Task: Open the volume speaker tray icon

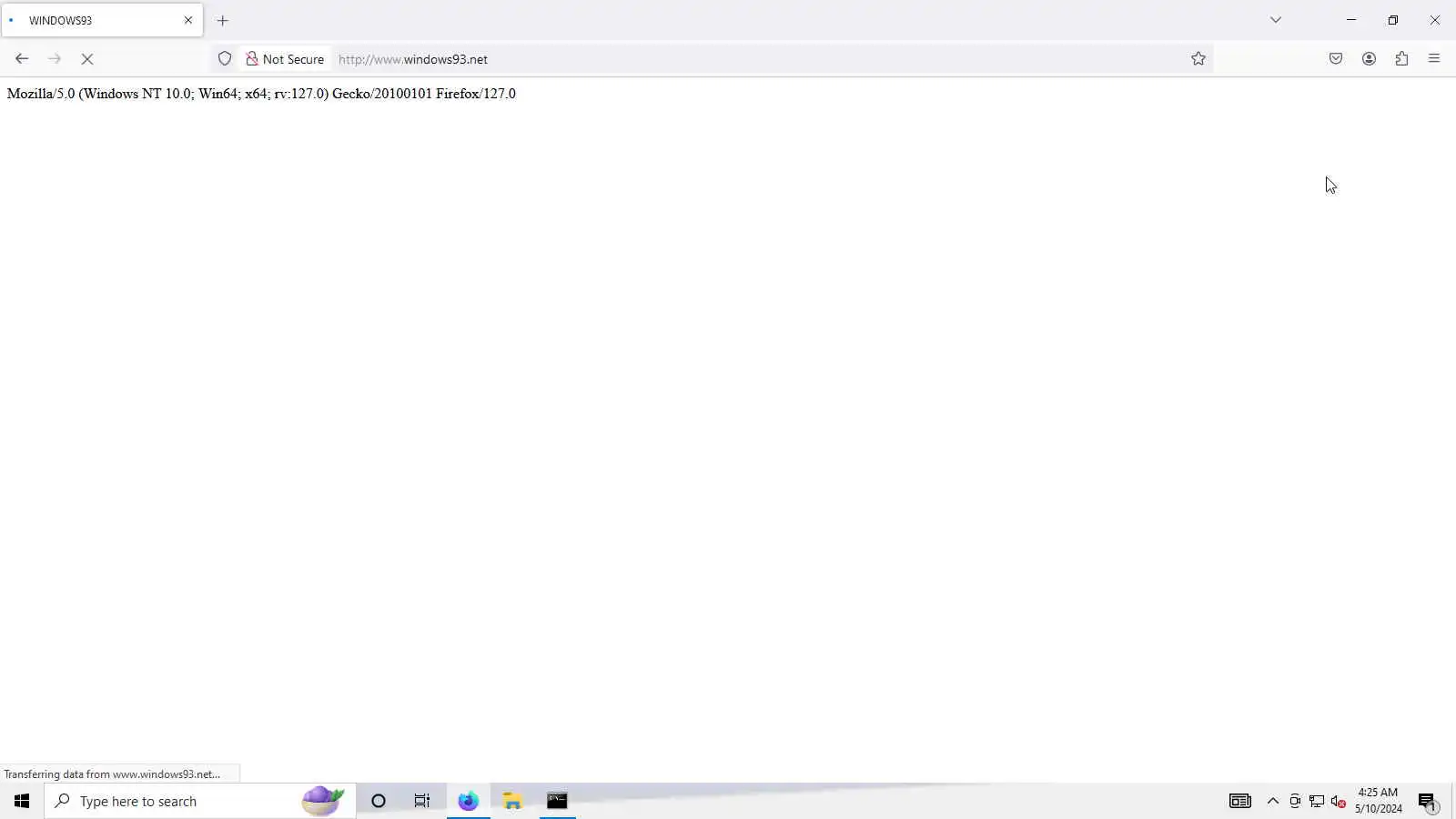Action: tap(1339, 801)
